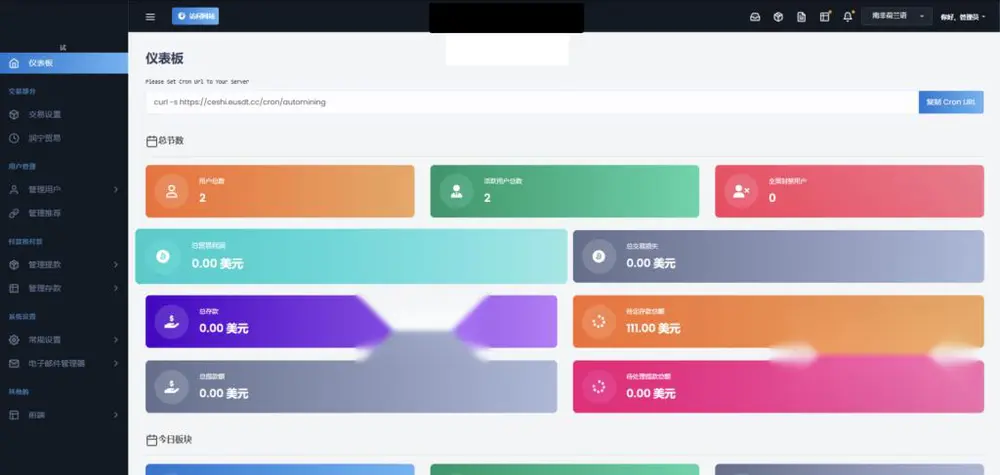Click the table layout icon with orange dot

click(x=825, y=17)
